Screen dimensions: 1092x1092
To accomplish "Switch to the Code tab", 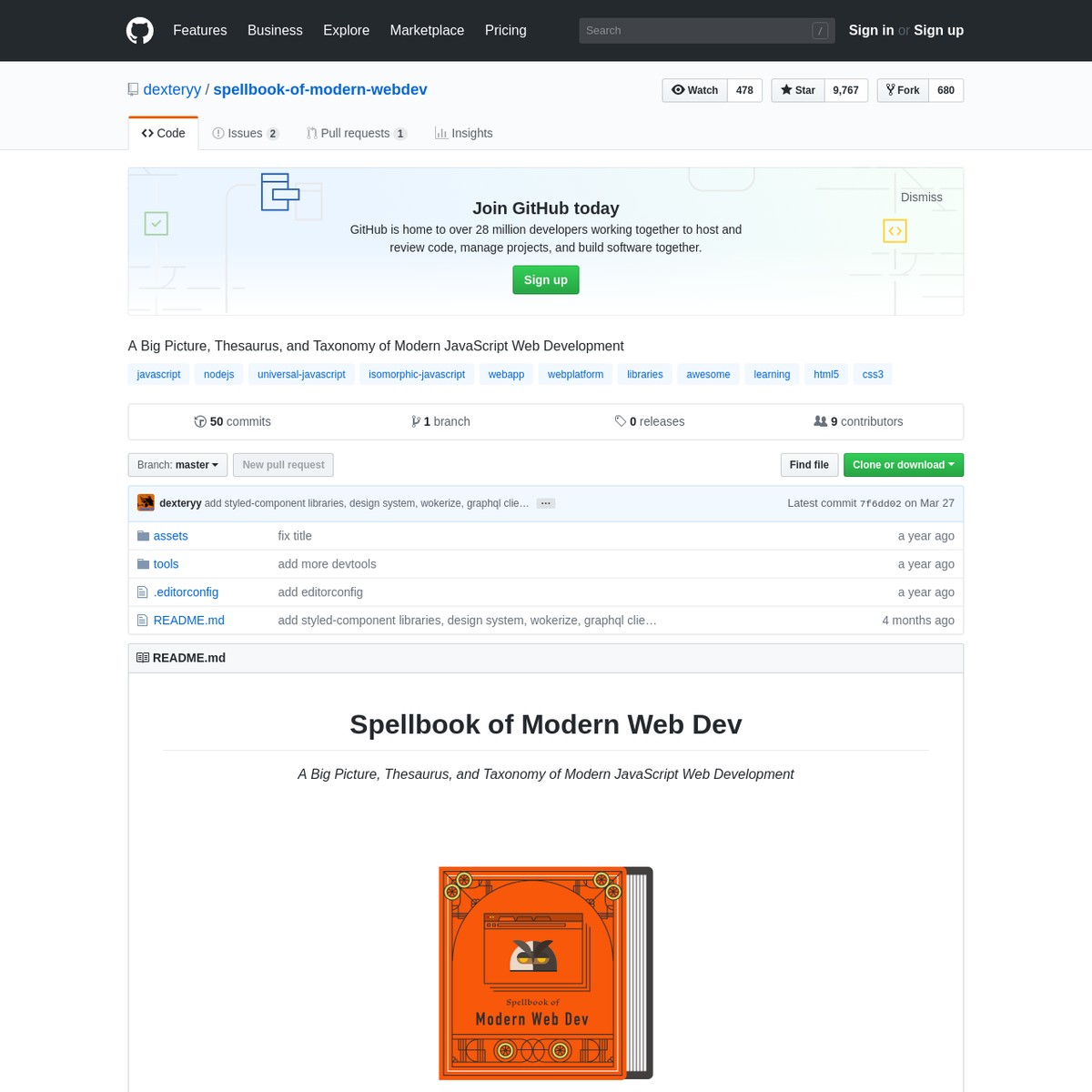I will pyautogui.click(x=164, y=133).
